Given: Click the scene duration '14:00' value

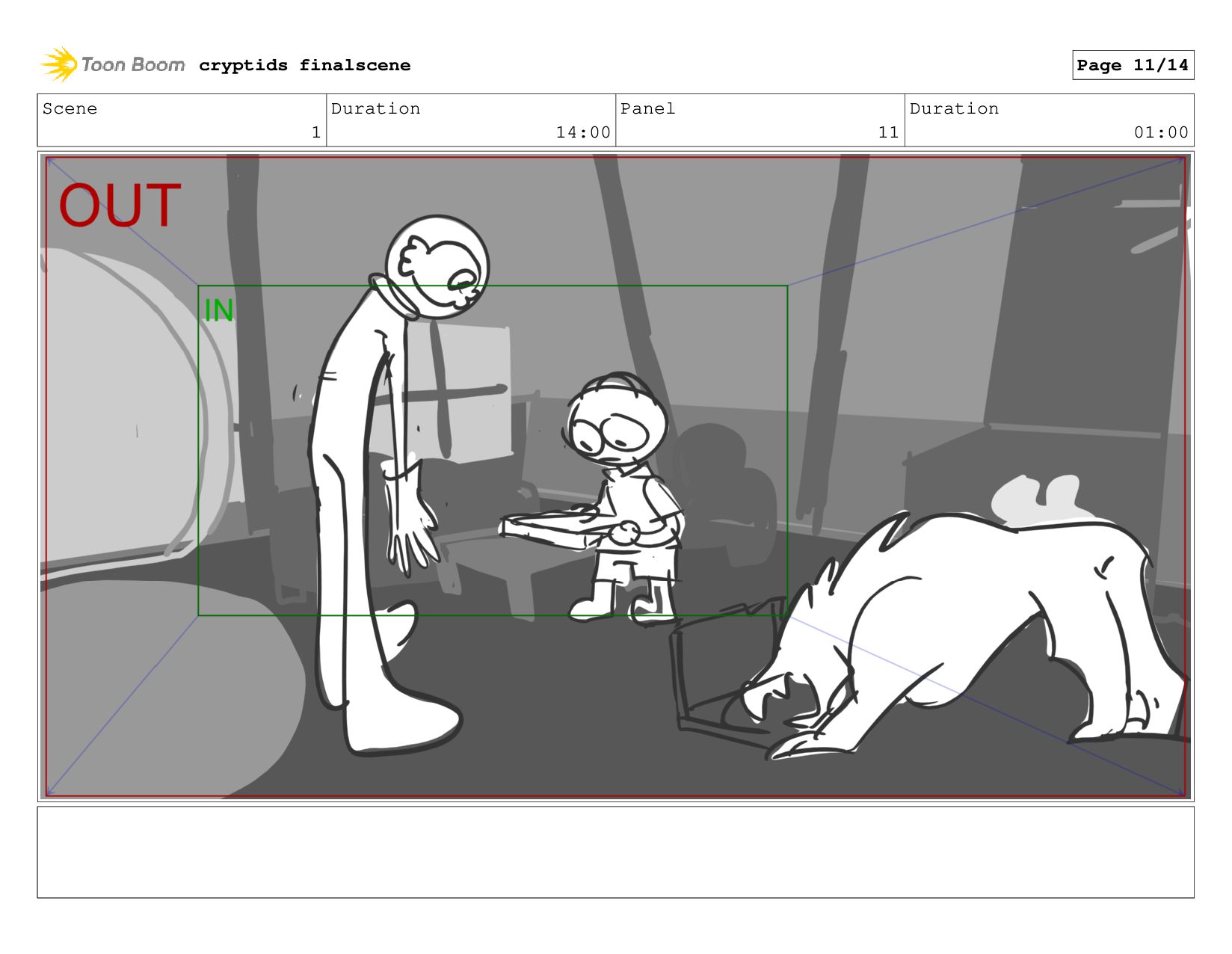Looking at the screenshot, I should coord(583,132).
